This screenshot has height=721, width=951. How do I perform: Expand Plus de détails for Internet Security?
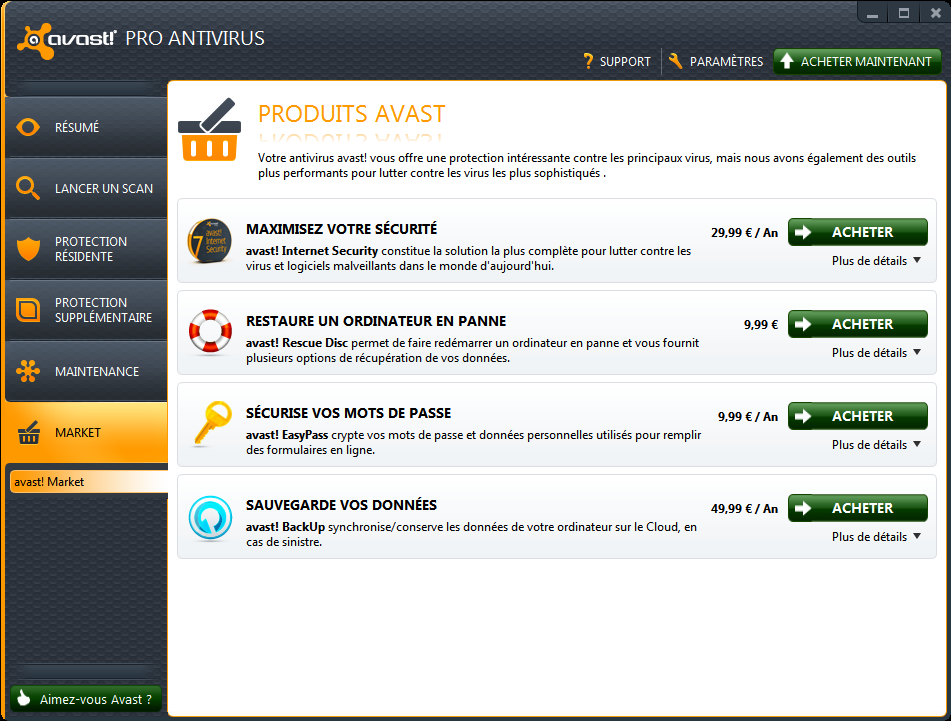tap(876, 261)
